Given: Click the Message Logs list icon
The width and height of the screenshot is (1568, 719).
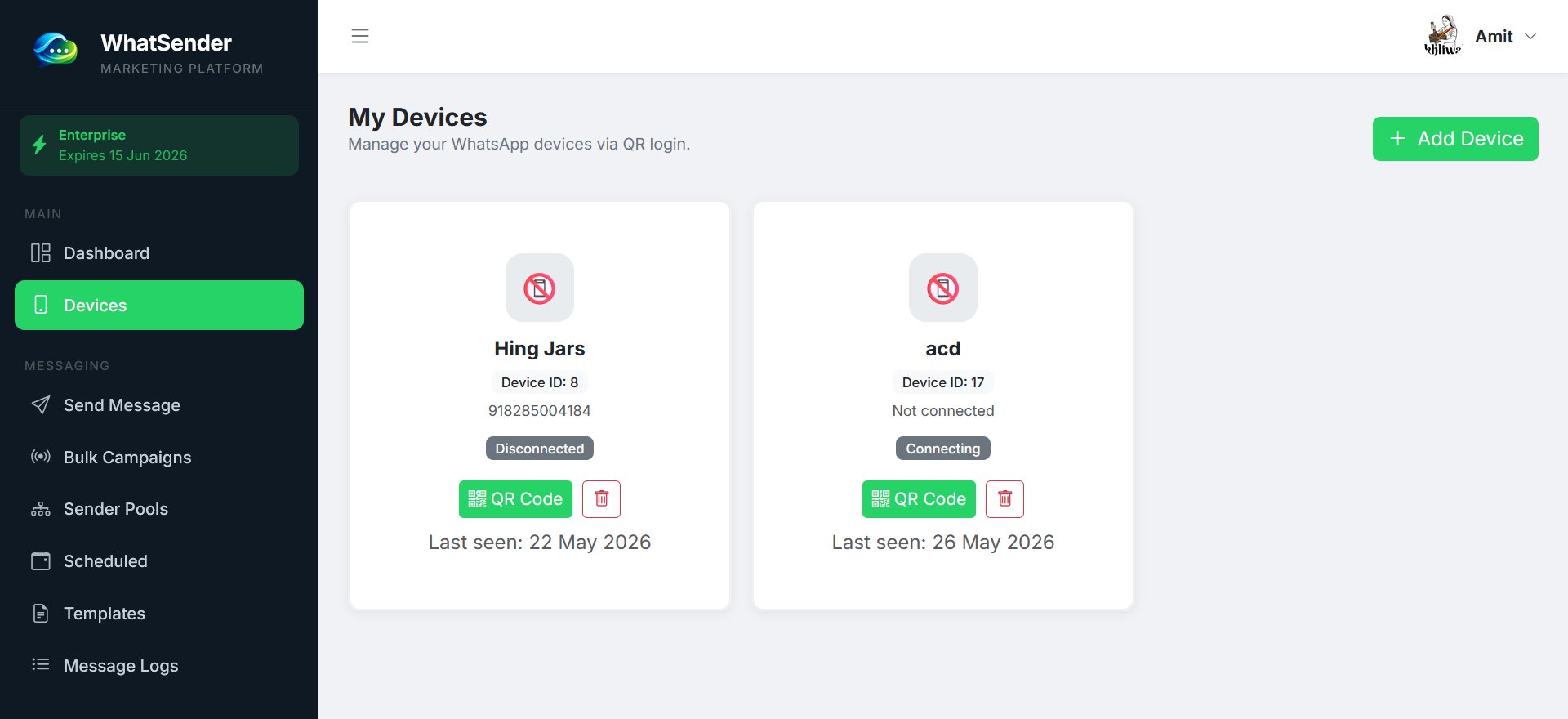Looking at the screenshot, I should click(x=41, y=664).
